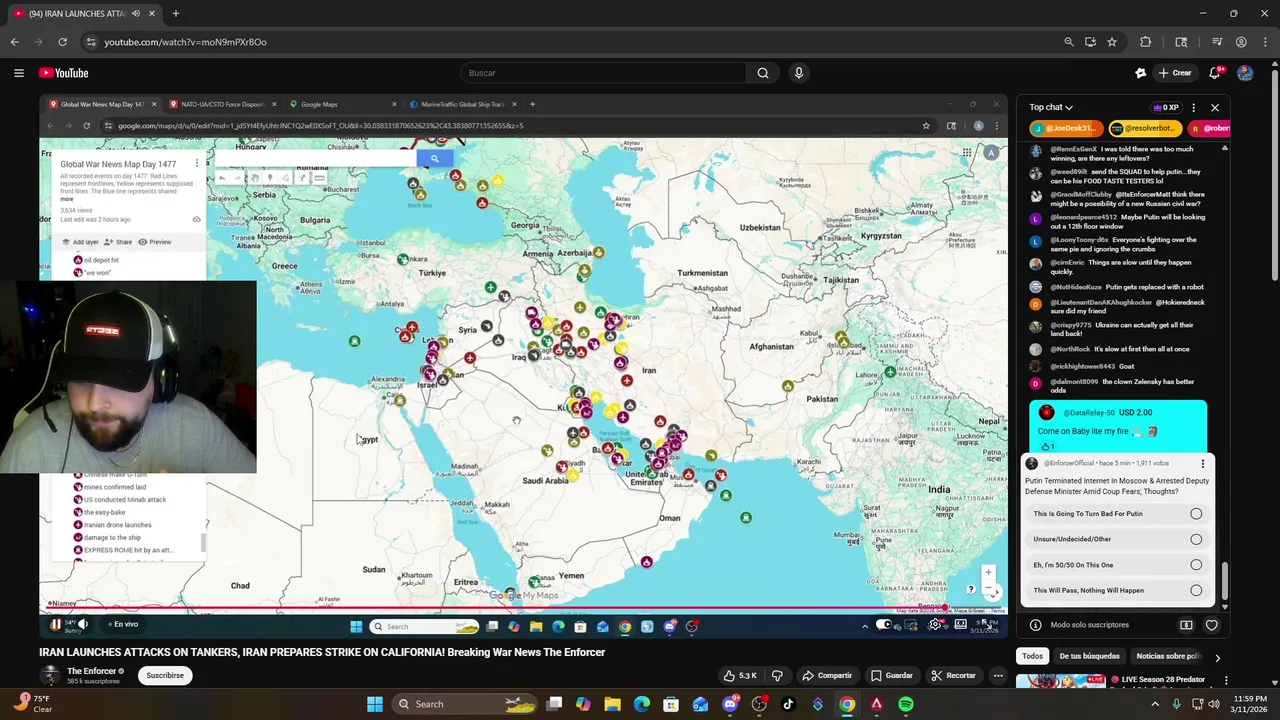Viewport: 1280px width, 720px height.
Task: Pause the live video
Action: coord(56,624)
